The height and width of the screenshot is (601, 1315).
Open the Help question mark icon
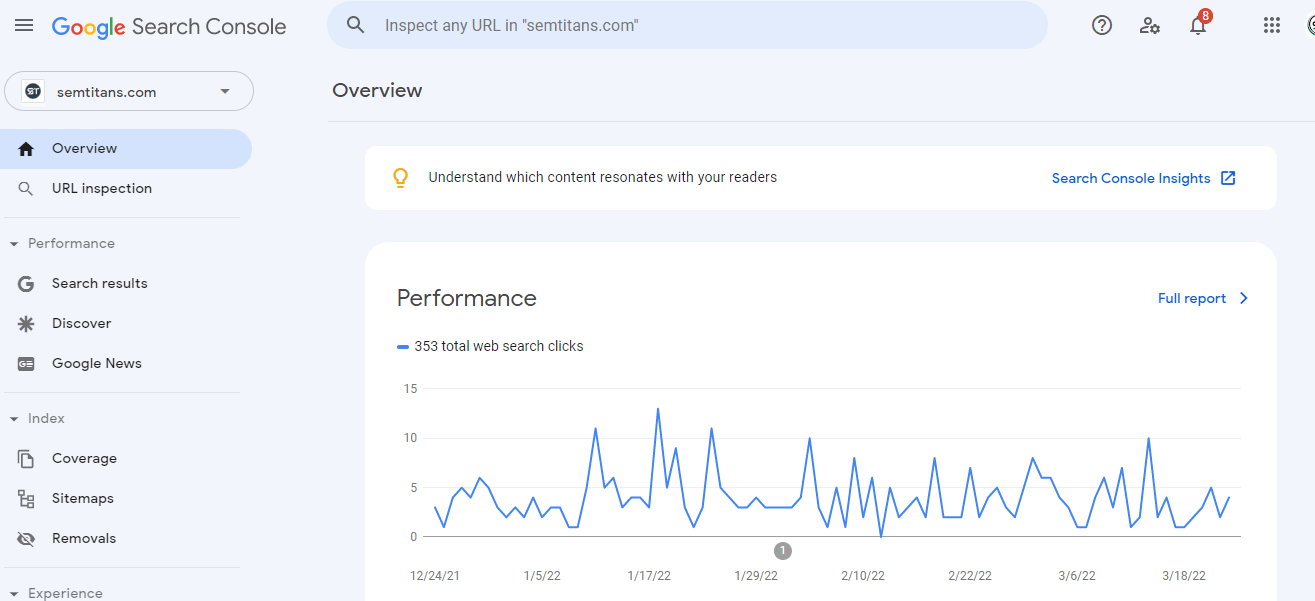click(x=1102, y=26)
